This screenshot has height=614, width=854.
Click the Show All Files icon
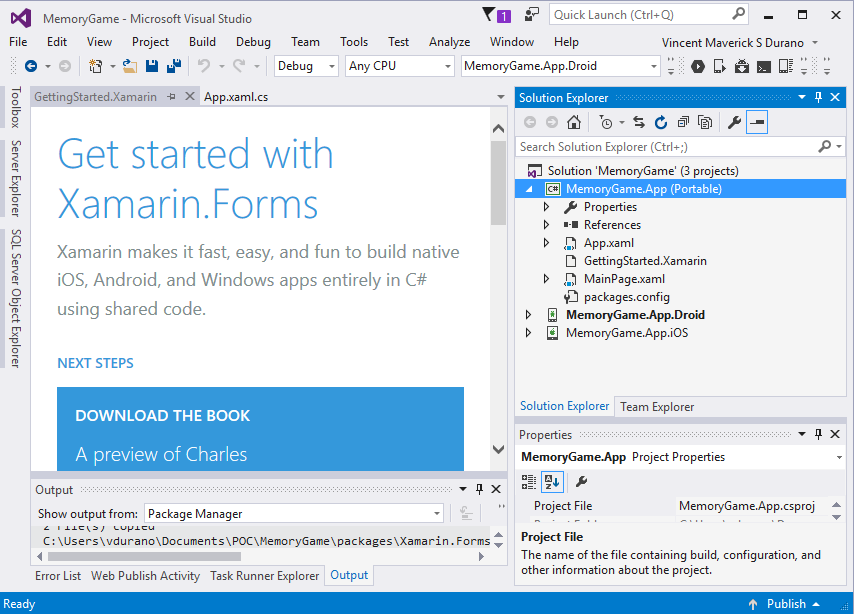click(x=705, y=122)
